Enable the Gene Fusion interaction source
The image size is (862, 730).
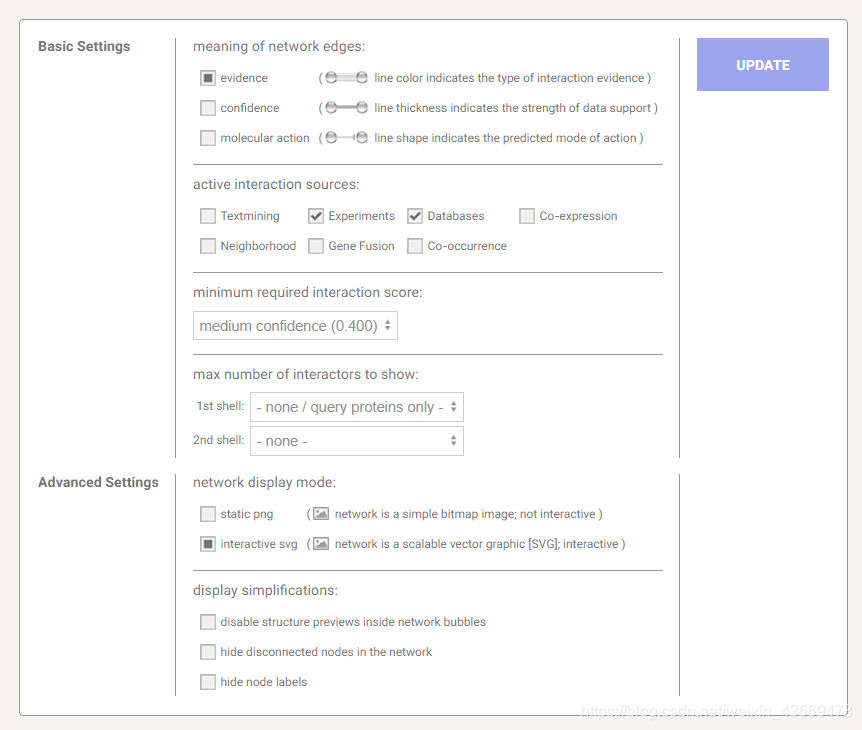tap(316, 246)
